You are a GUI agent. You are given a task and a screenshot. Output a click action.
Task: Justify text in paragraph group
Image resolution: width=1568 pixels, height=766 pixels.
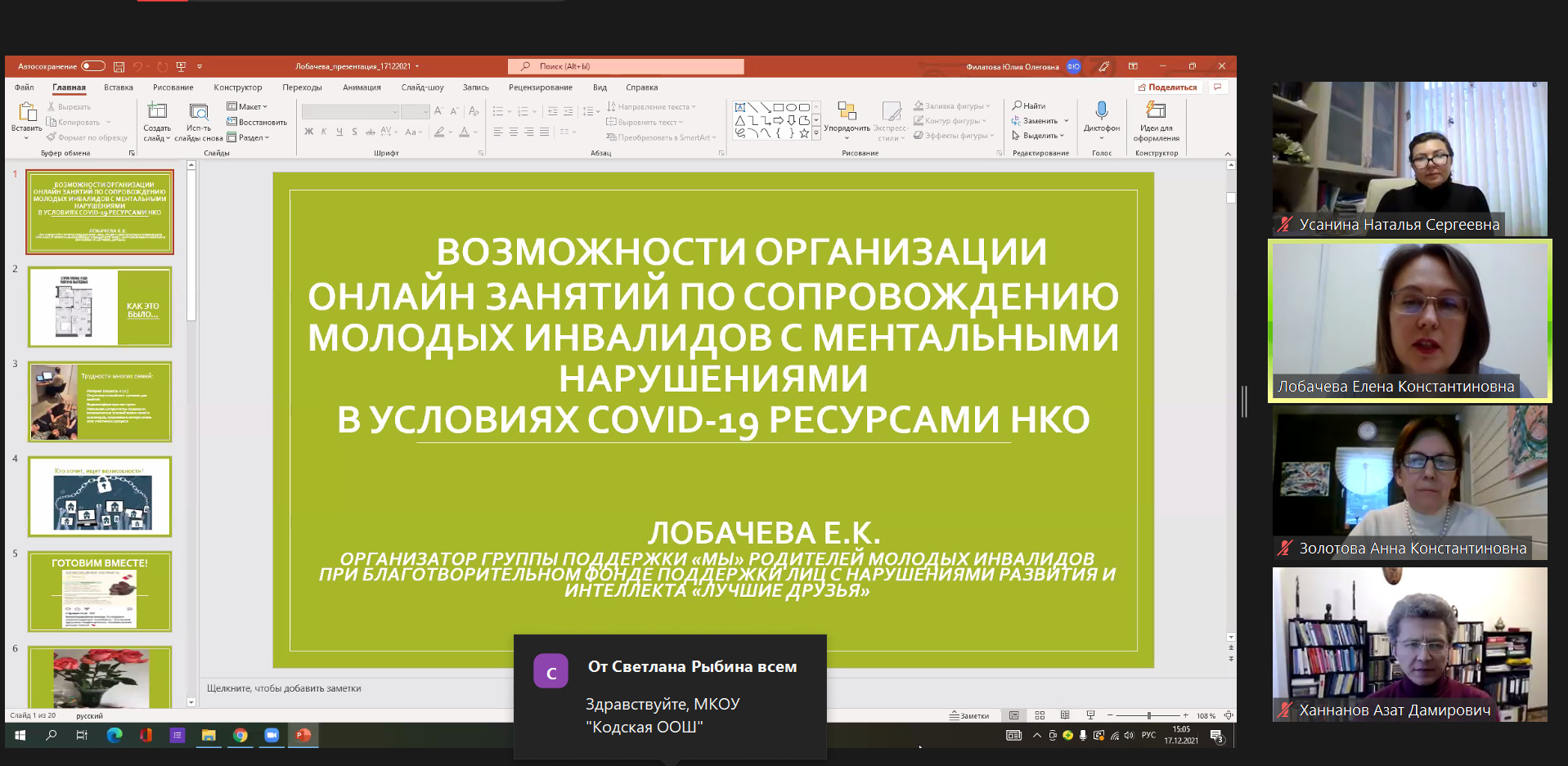click(545, 132)
